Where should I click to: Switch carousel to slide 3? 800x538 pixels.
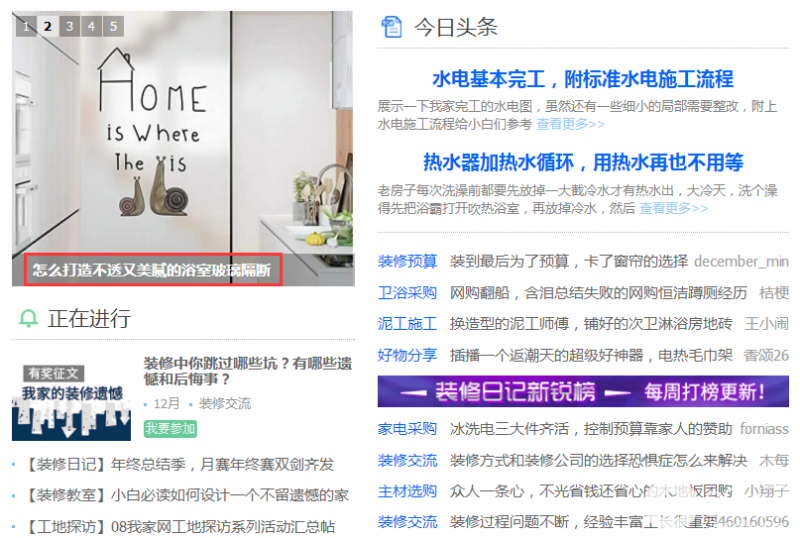[69, 26]
